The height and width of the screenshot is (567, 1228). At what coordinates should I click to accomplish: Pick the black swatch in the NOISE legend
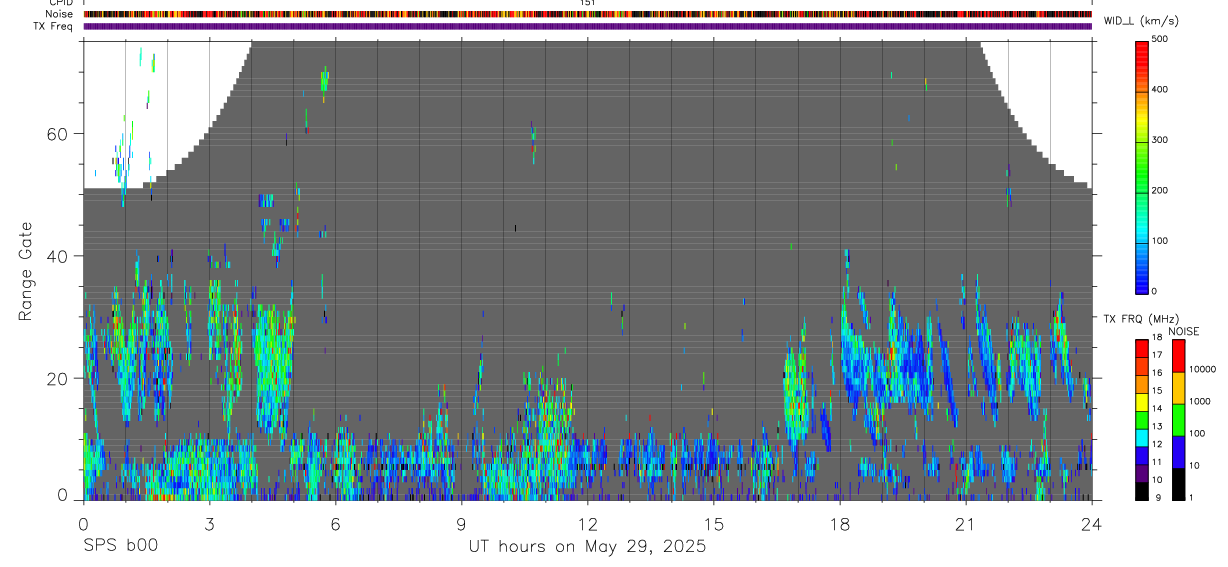coord(1178,484)
